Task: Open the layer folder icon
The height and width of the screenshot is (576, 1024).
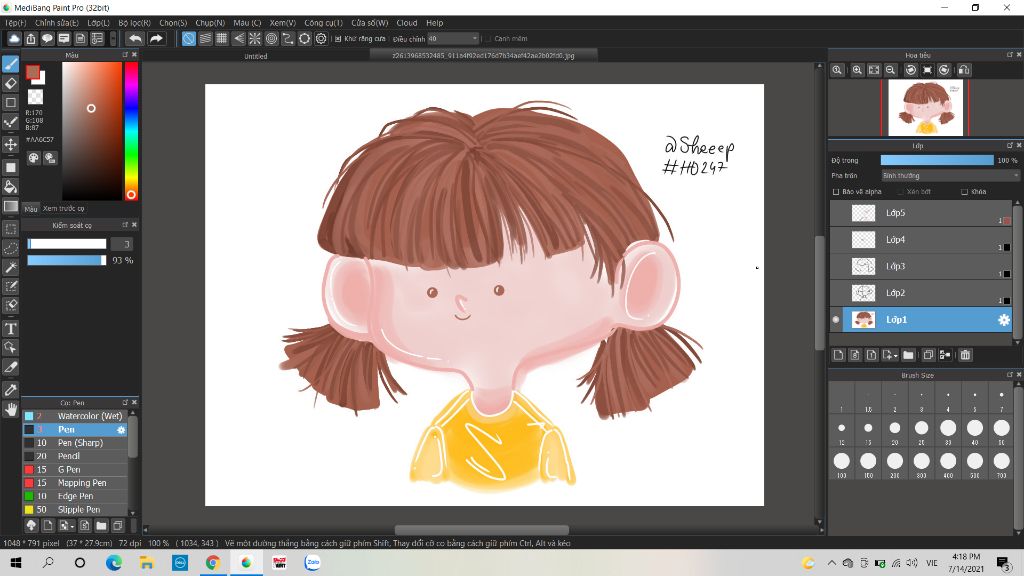Action: (908, 355)
